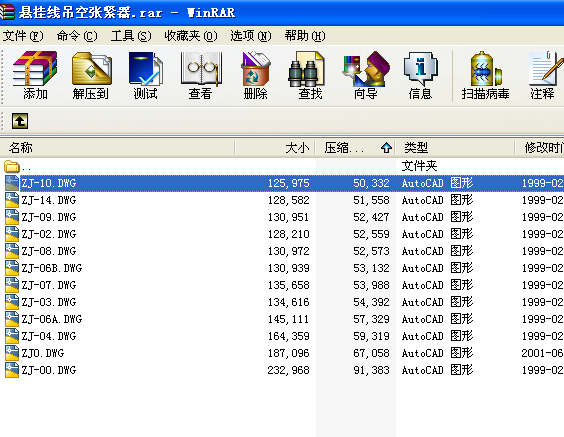564x437 pixels.
Task: Click the WinRAR title bar icon
Action: 7,12
